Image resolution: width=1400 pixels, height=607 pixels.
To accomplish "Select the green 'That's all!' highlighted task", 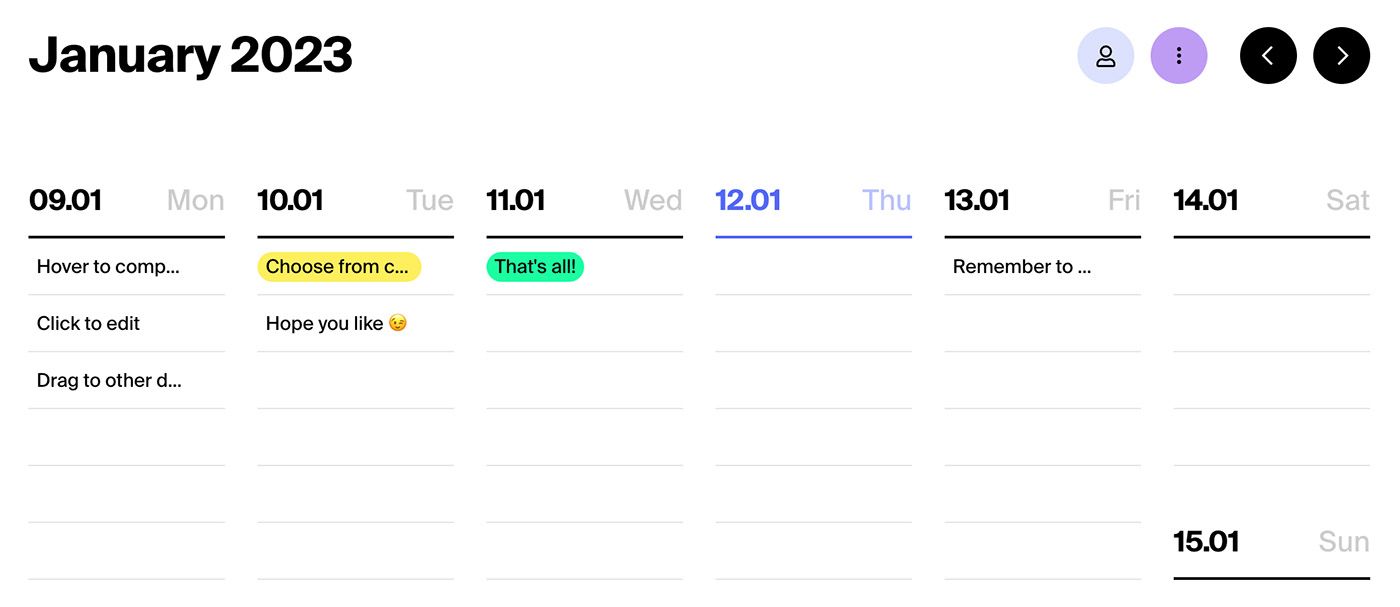I will coord(535,267).
